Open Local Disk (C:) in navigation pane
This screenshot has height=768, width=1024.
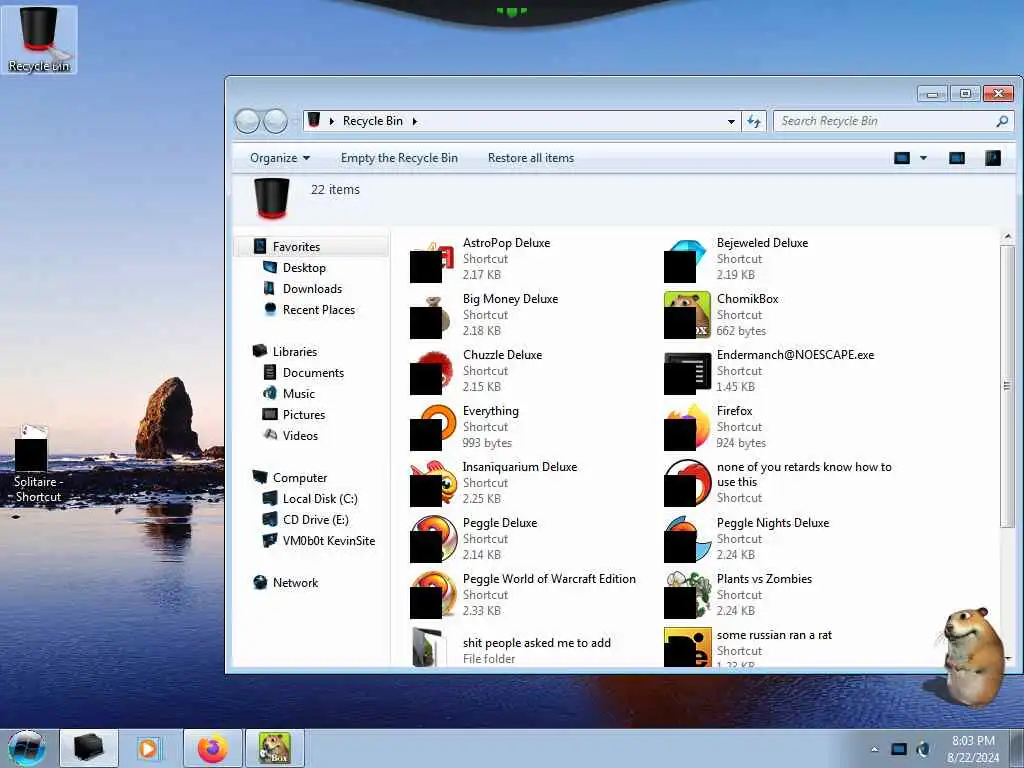click(x=320, y=498)
